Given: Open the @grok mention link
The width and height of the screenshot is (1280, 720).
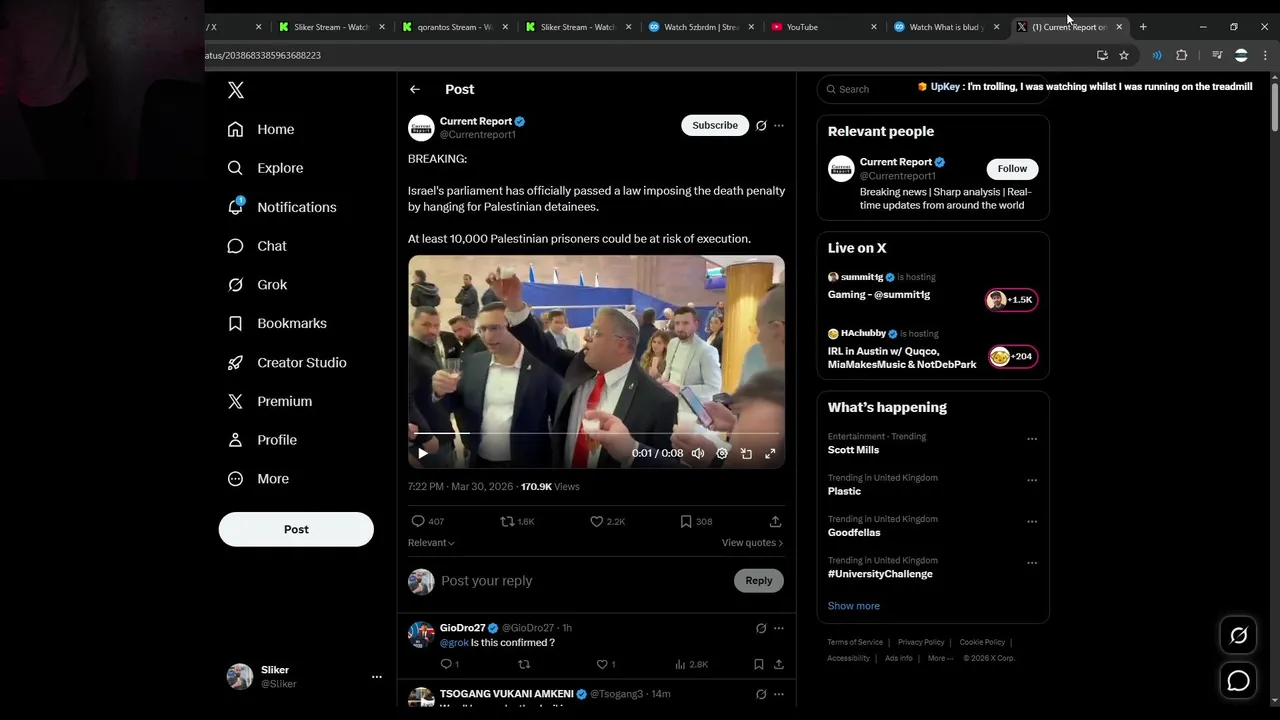Looking at the screenshot, I should (x=454, y=643).
